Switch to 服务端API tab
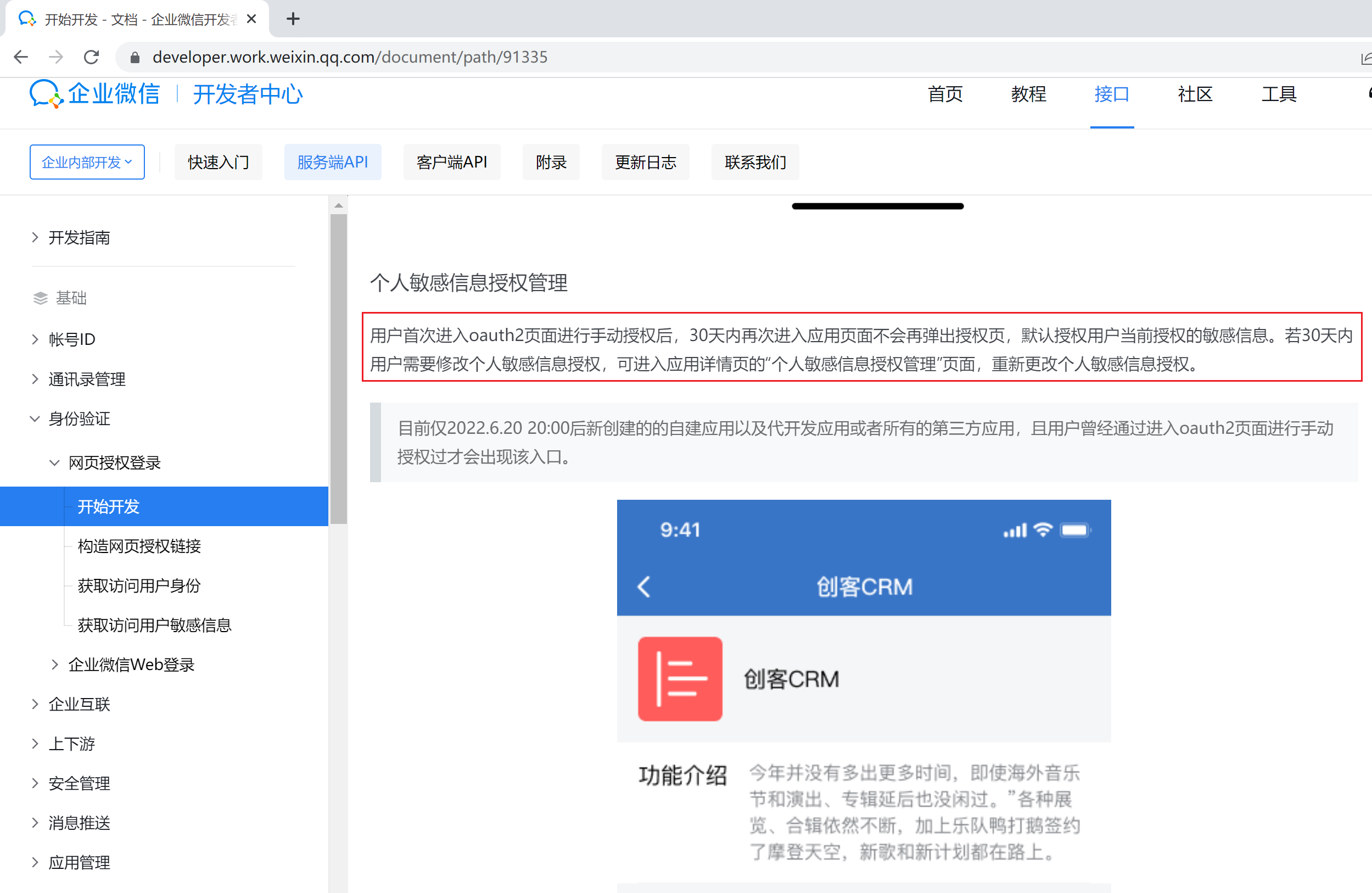The image size is (1372, 893). click(x=333, y=162)
